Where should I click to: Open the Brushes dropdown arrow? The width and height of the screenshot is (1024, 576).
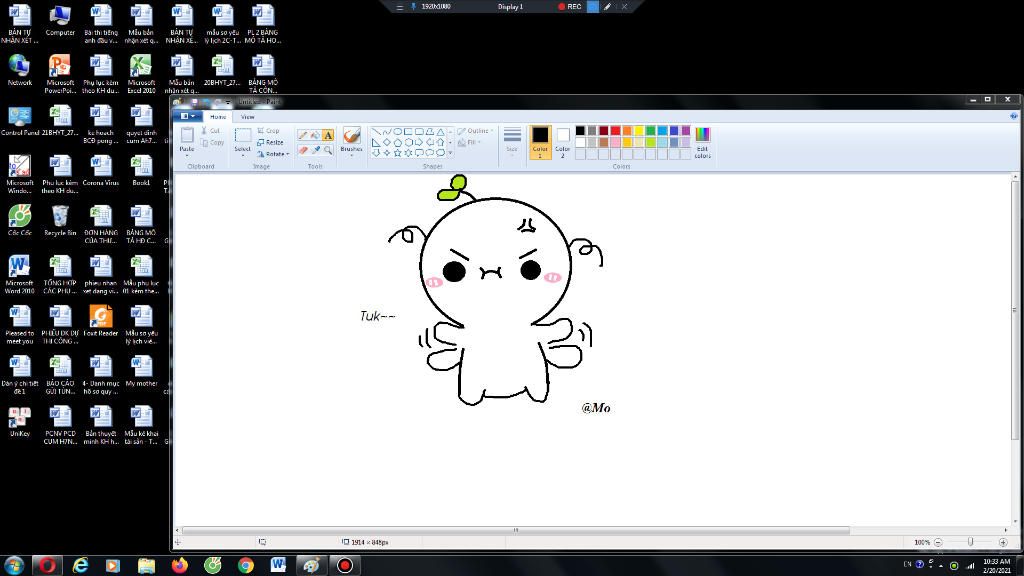pyautogui.click(x=351, y=153)
